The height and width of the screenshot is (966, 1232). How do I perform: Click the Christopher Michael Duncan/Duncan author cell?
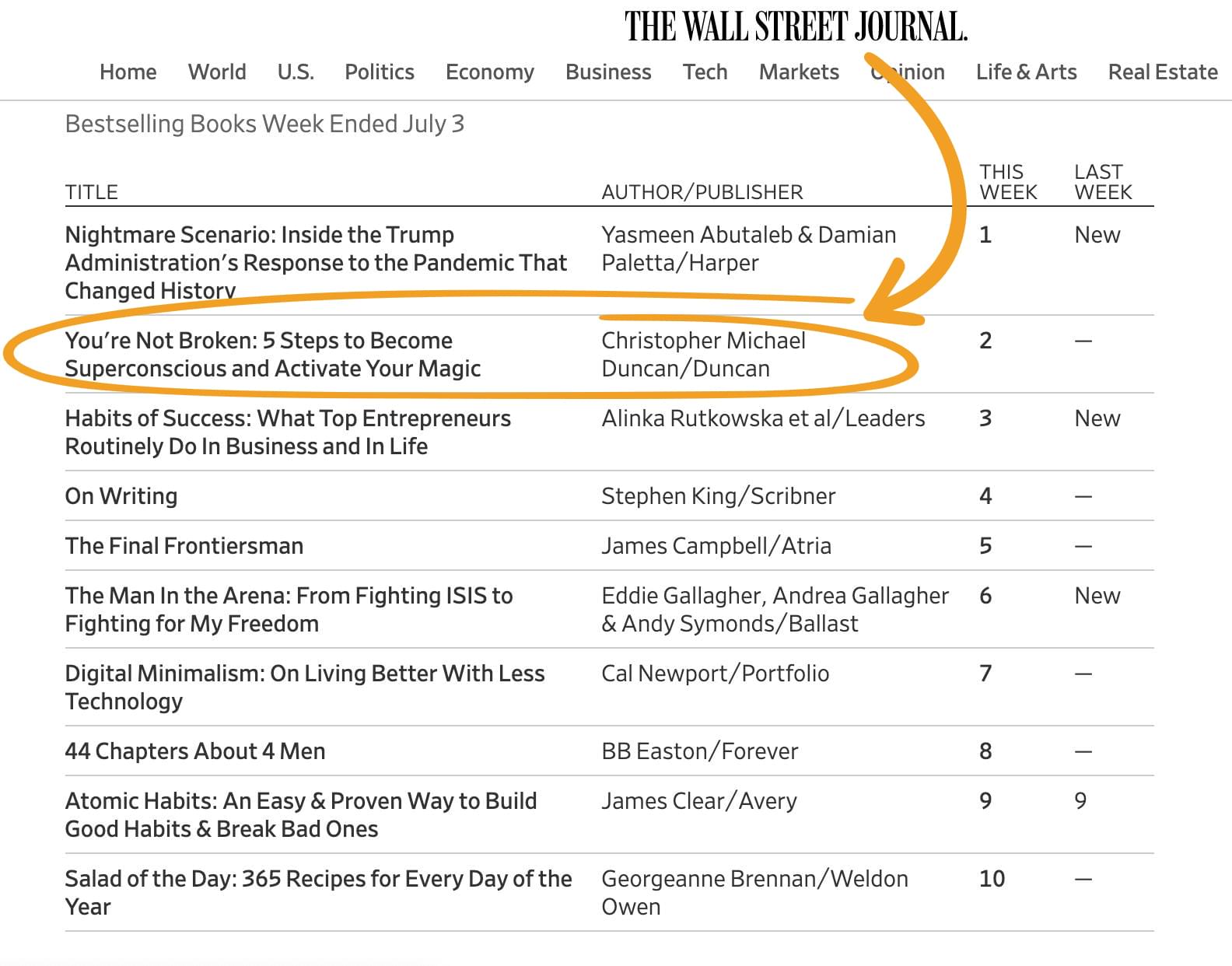[x=704, y=355]
